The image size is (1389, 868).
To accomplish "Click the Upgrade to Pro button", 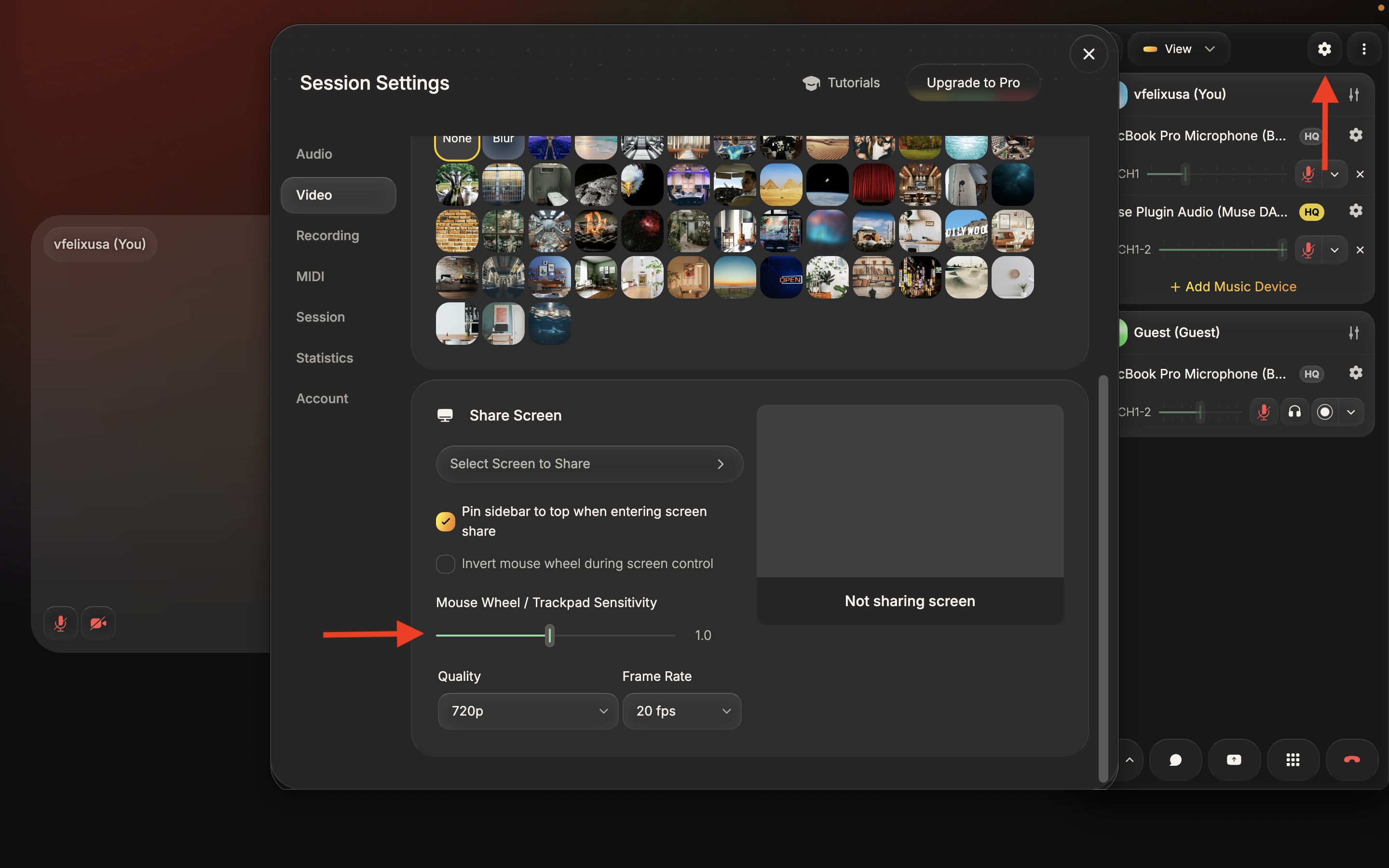I will coord(972,82).
